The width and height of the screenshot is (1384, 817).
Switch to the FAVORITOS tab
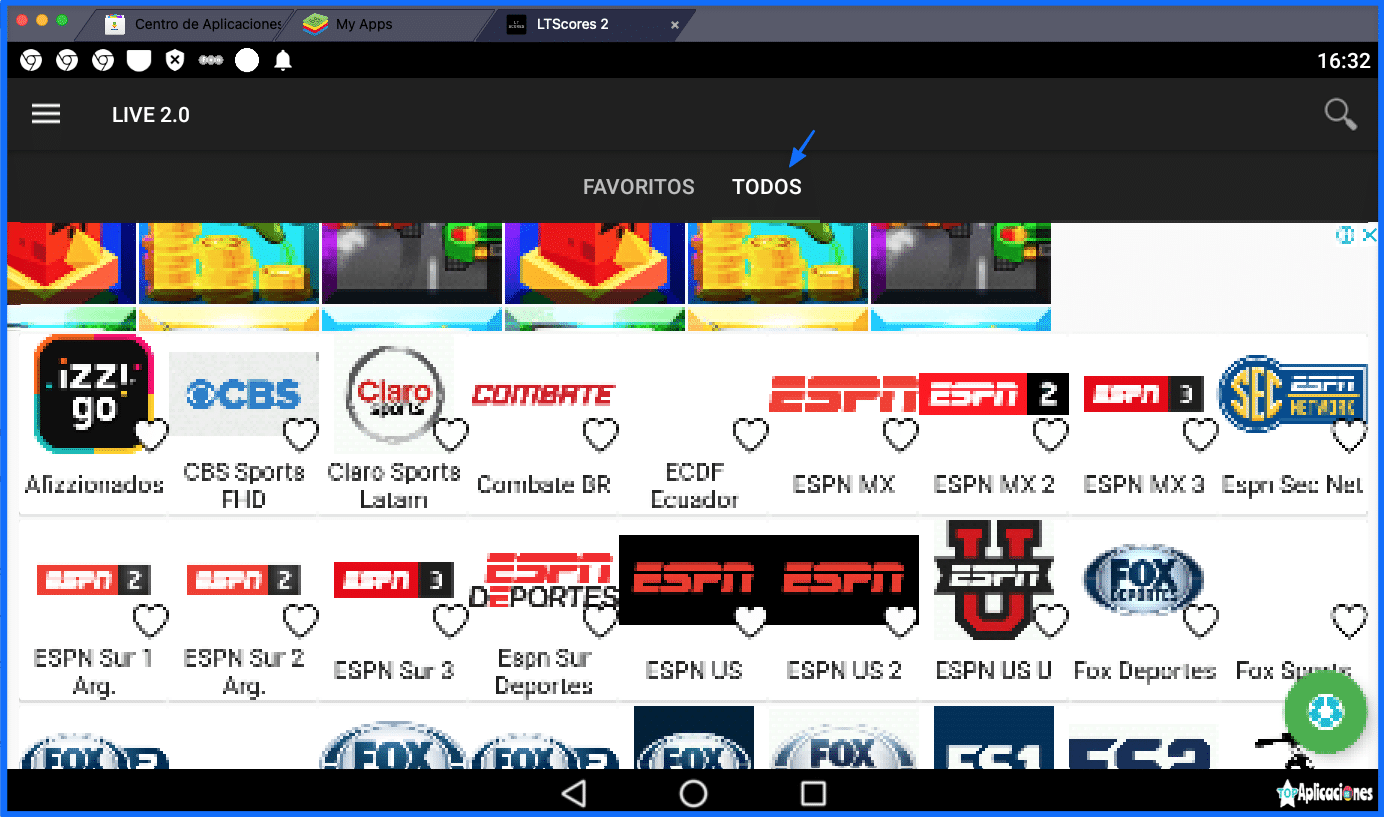click(x=638, y=187)
